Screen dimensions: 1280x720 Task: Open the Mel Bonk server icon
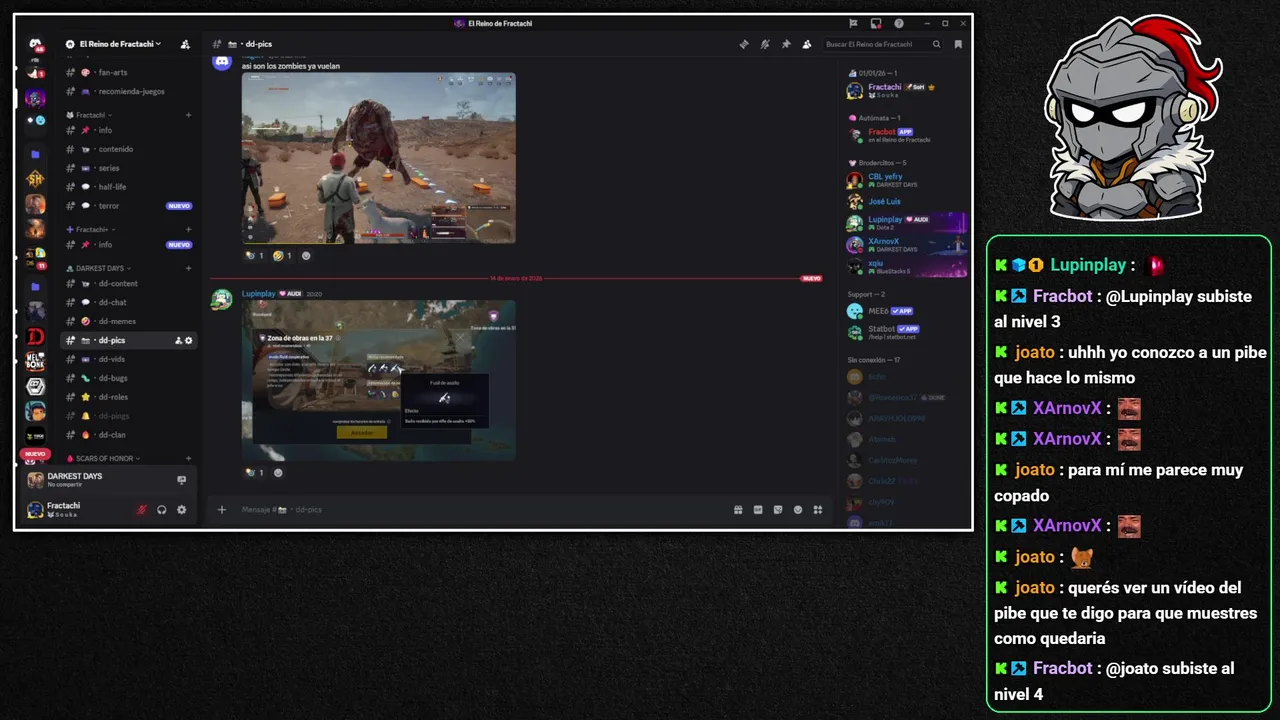tap(35, 361)
